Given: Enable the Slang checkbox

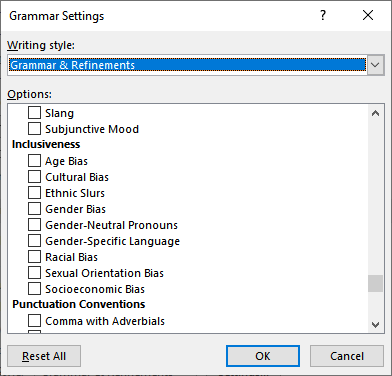Looking at the screenshot, I should tap(34, 113).
